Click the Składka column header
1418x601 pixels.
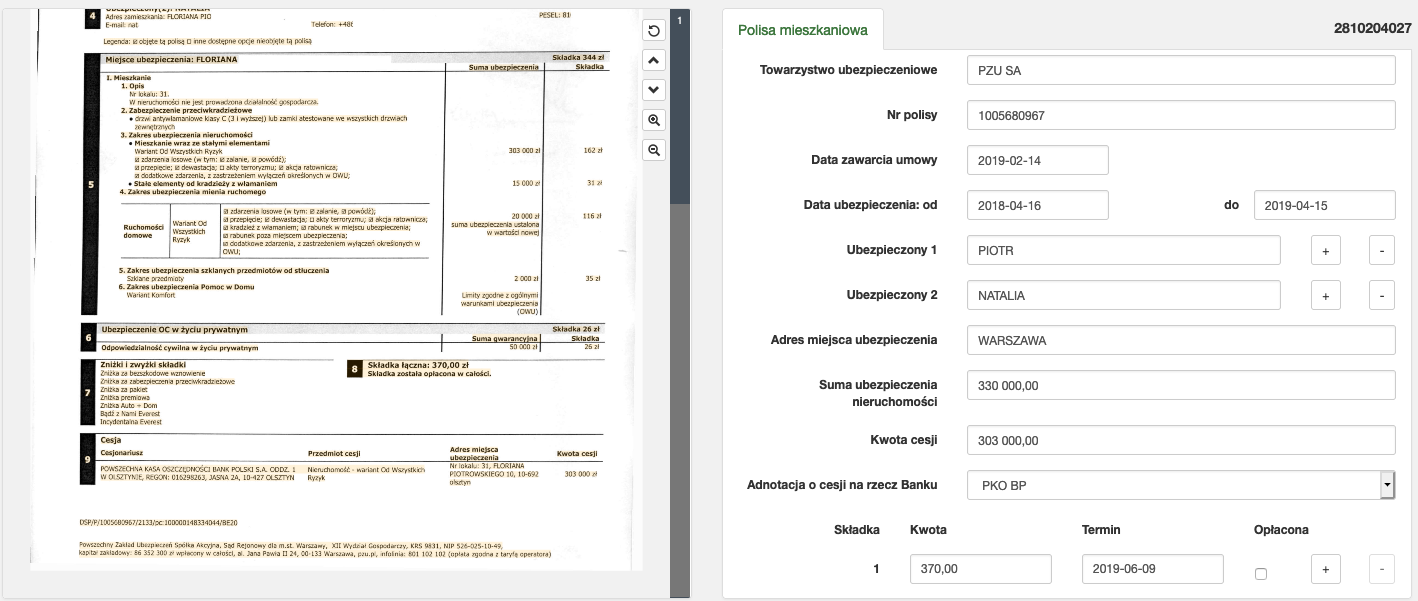tap(857, 529)
